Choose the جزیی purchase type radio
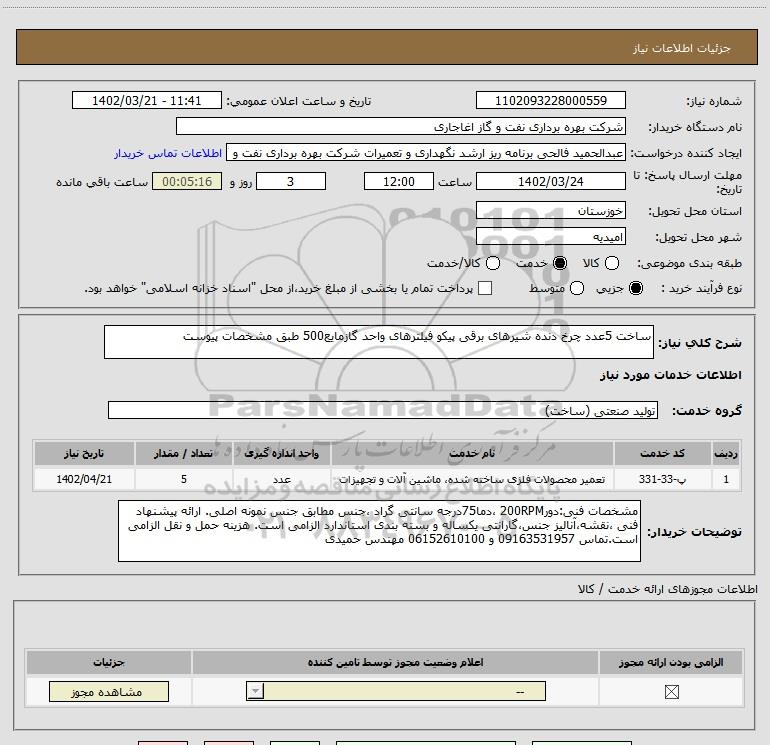Viewport: 770px width, 745px height. (635, 288)
